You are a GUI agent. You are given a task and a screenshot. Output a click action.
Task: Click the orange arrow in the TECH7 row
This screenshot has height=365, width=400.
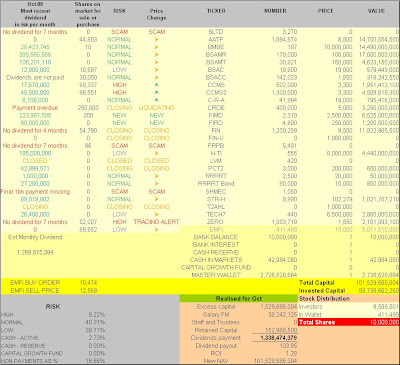(x=156, y=214)
